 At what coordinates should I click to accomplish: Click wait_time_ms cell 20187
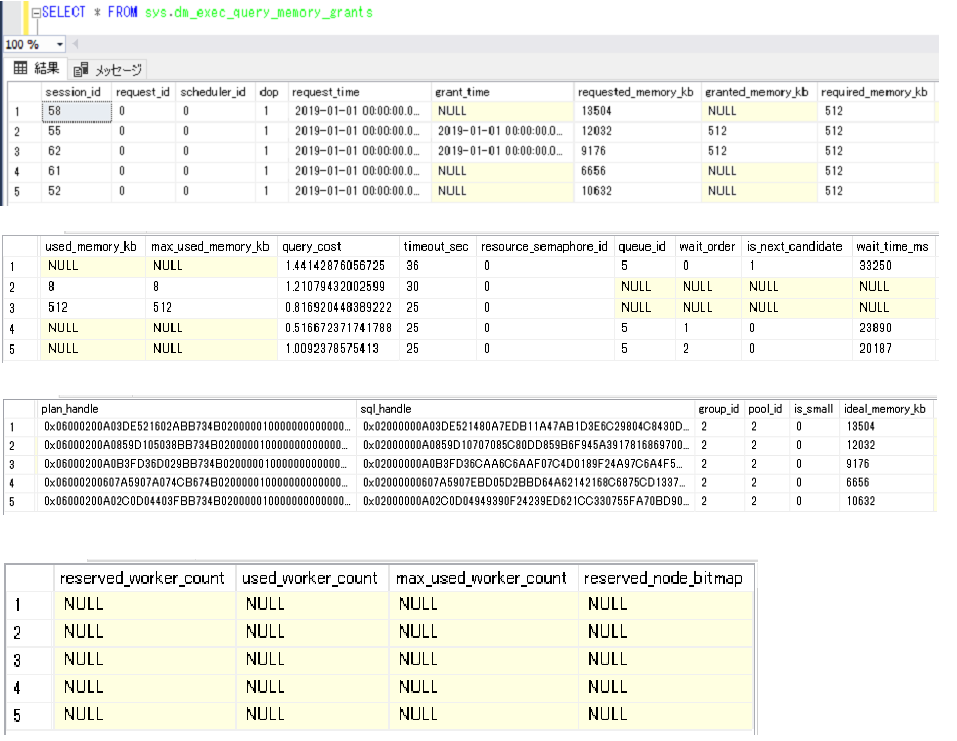[x=893, y=349]
